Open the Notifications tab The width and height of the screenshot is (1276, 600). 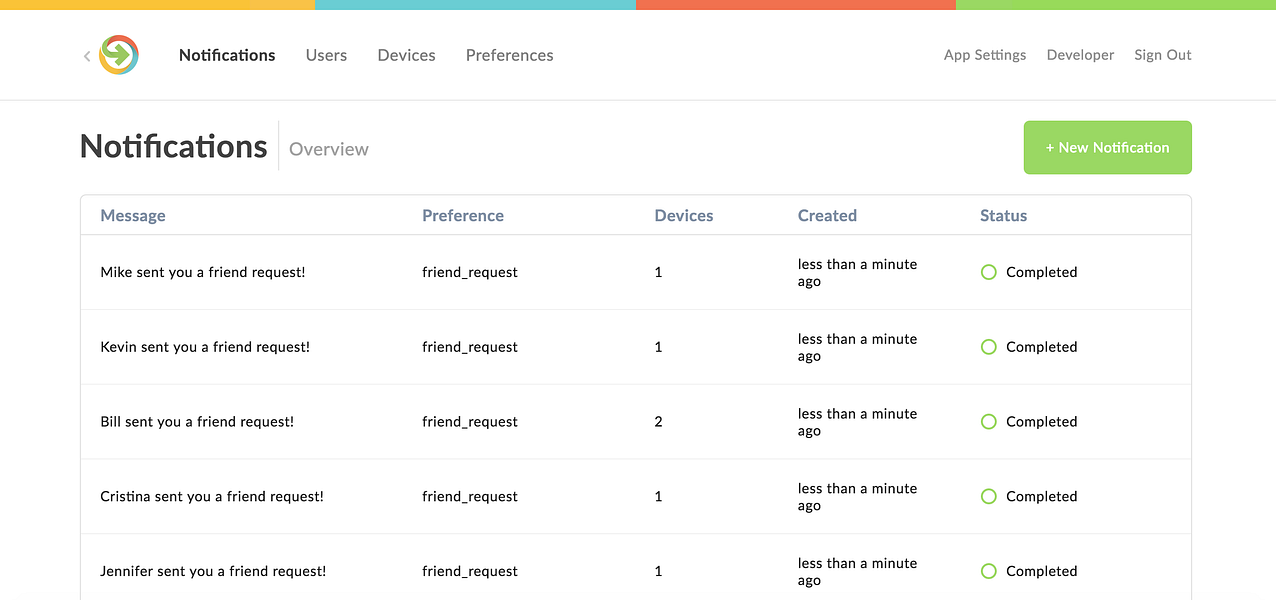pos(227,55)
